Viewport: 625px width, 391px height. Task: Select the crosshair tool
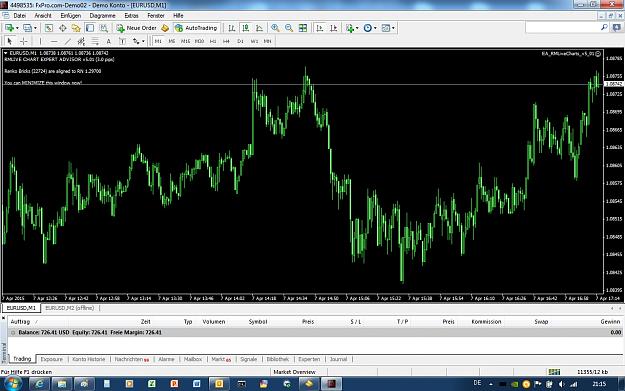click(24, 41)
